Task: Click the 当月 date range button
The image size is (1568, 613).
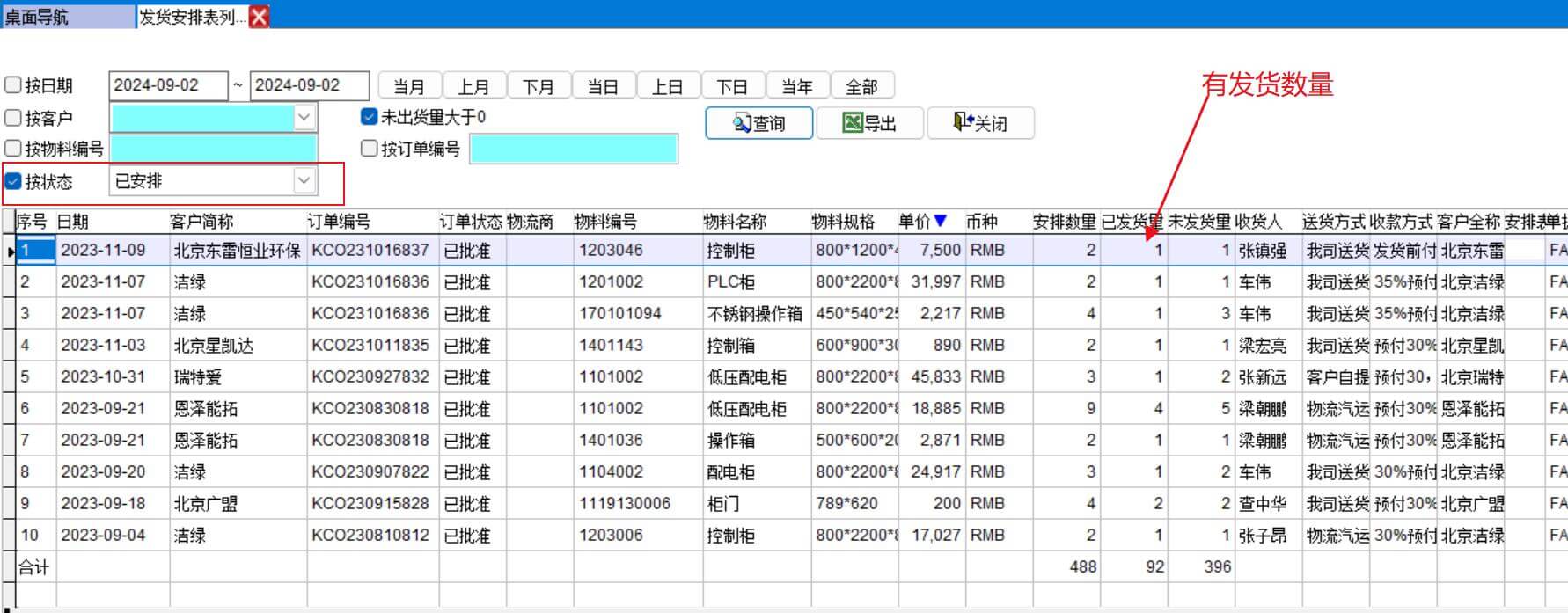Action: coord(409,86)
